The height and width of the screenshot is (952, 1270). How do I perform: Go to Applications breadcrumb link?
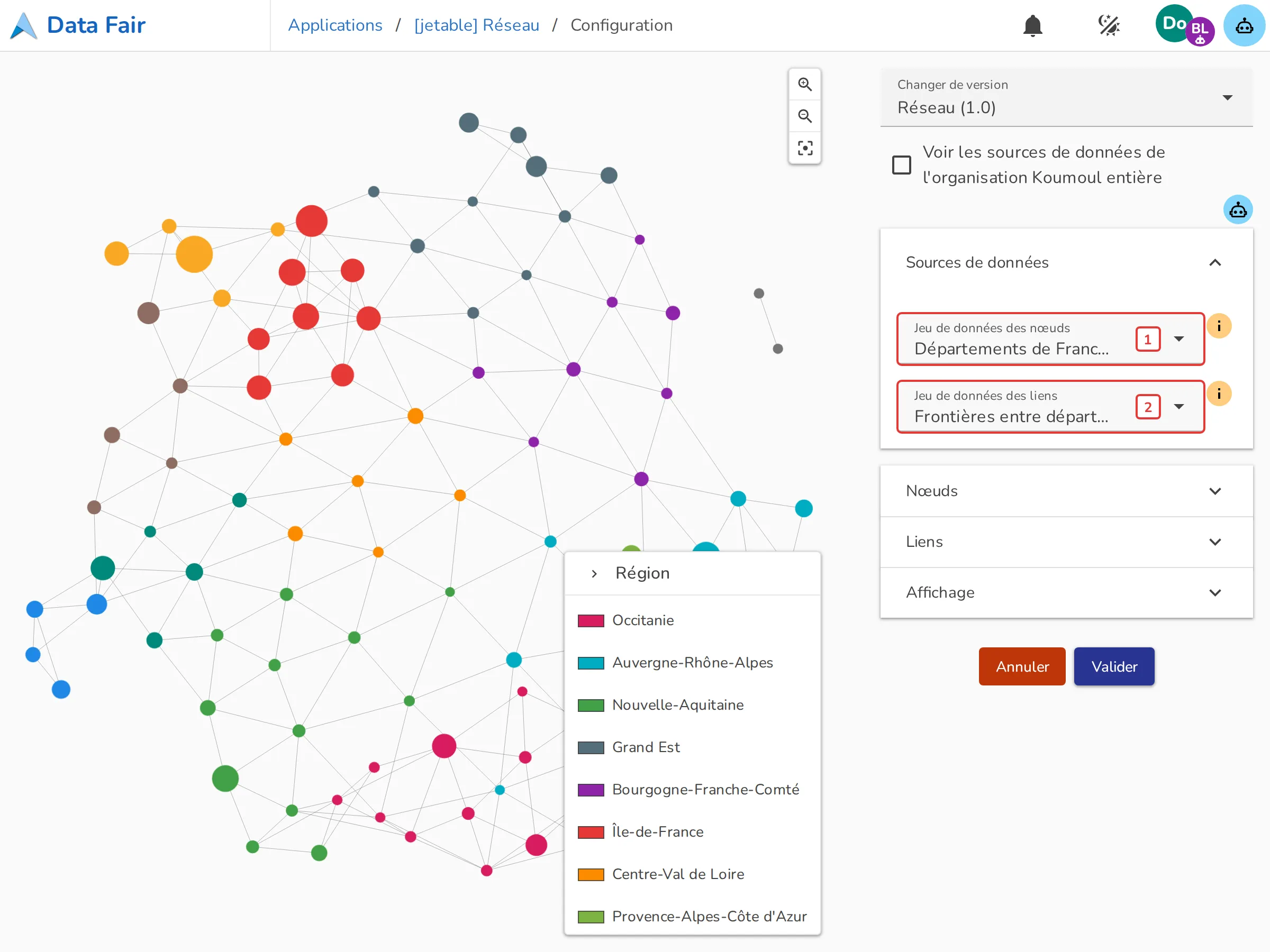(335, 25)
